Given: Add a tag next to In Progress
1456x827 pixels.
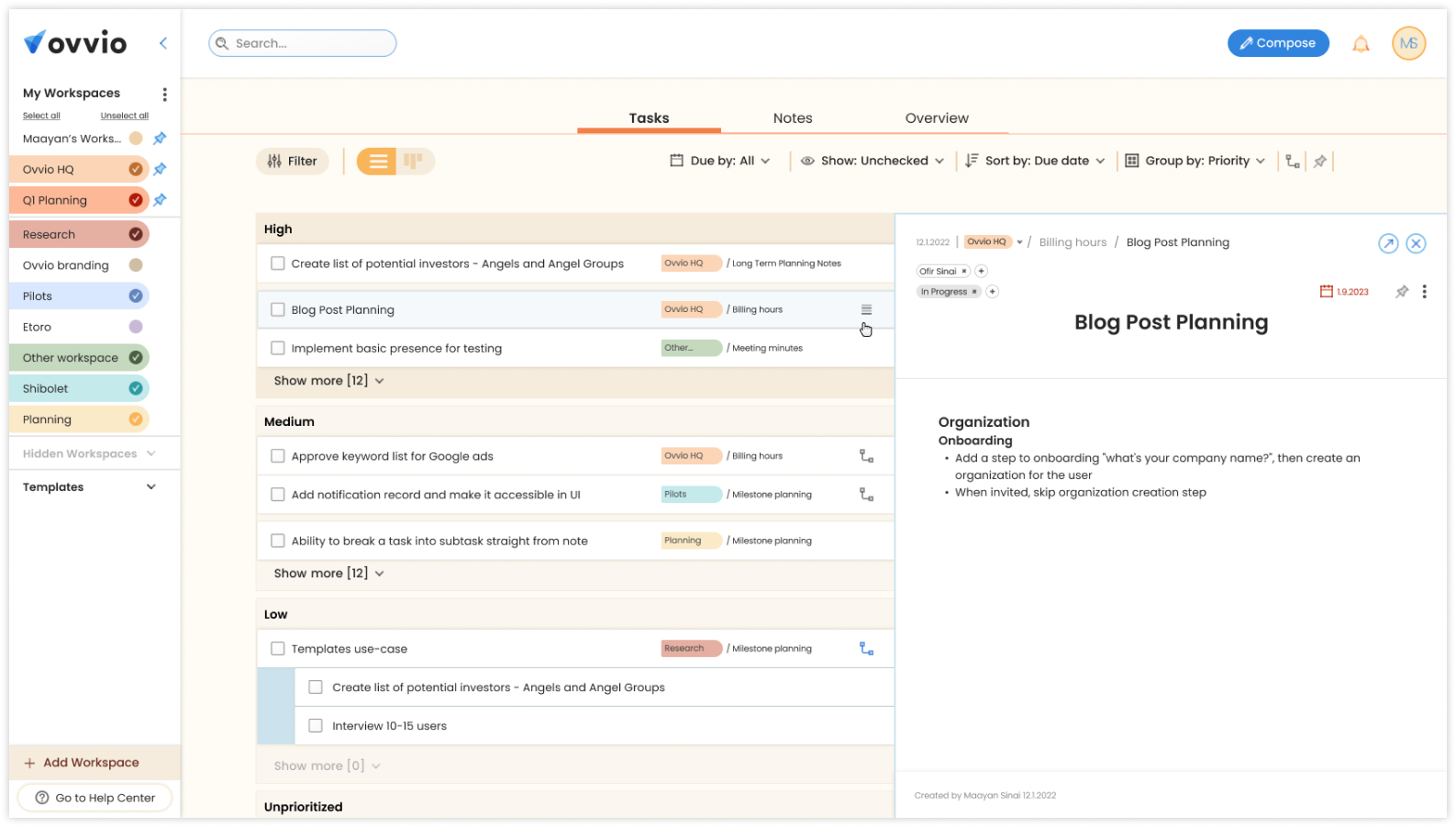Looking at the screenshot, I should coord(992,292).
